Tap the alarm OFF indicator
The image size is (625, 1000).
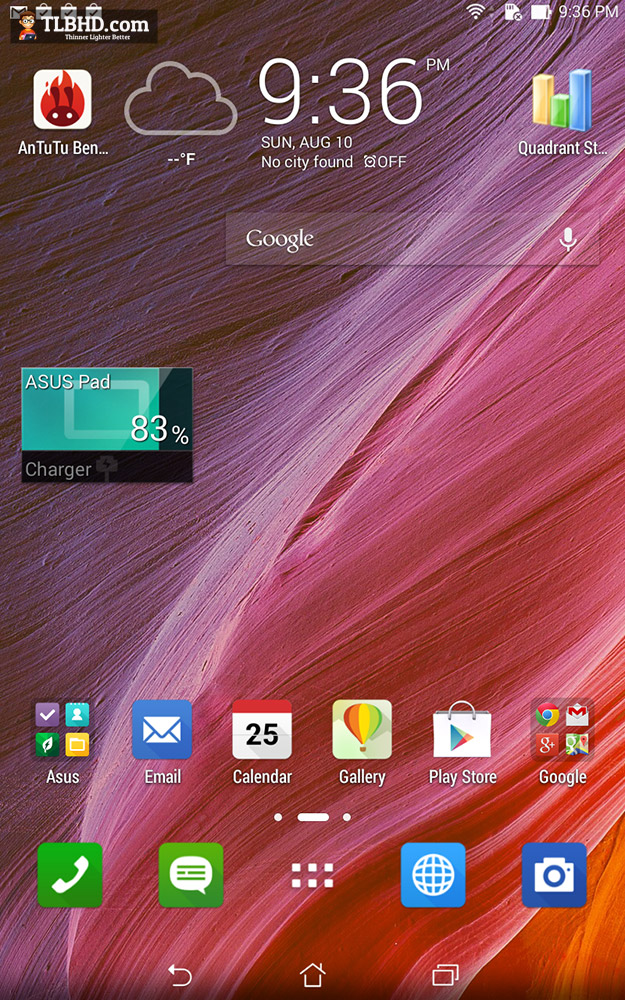[385, 162]
